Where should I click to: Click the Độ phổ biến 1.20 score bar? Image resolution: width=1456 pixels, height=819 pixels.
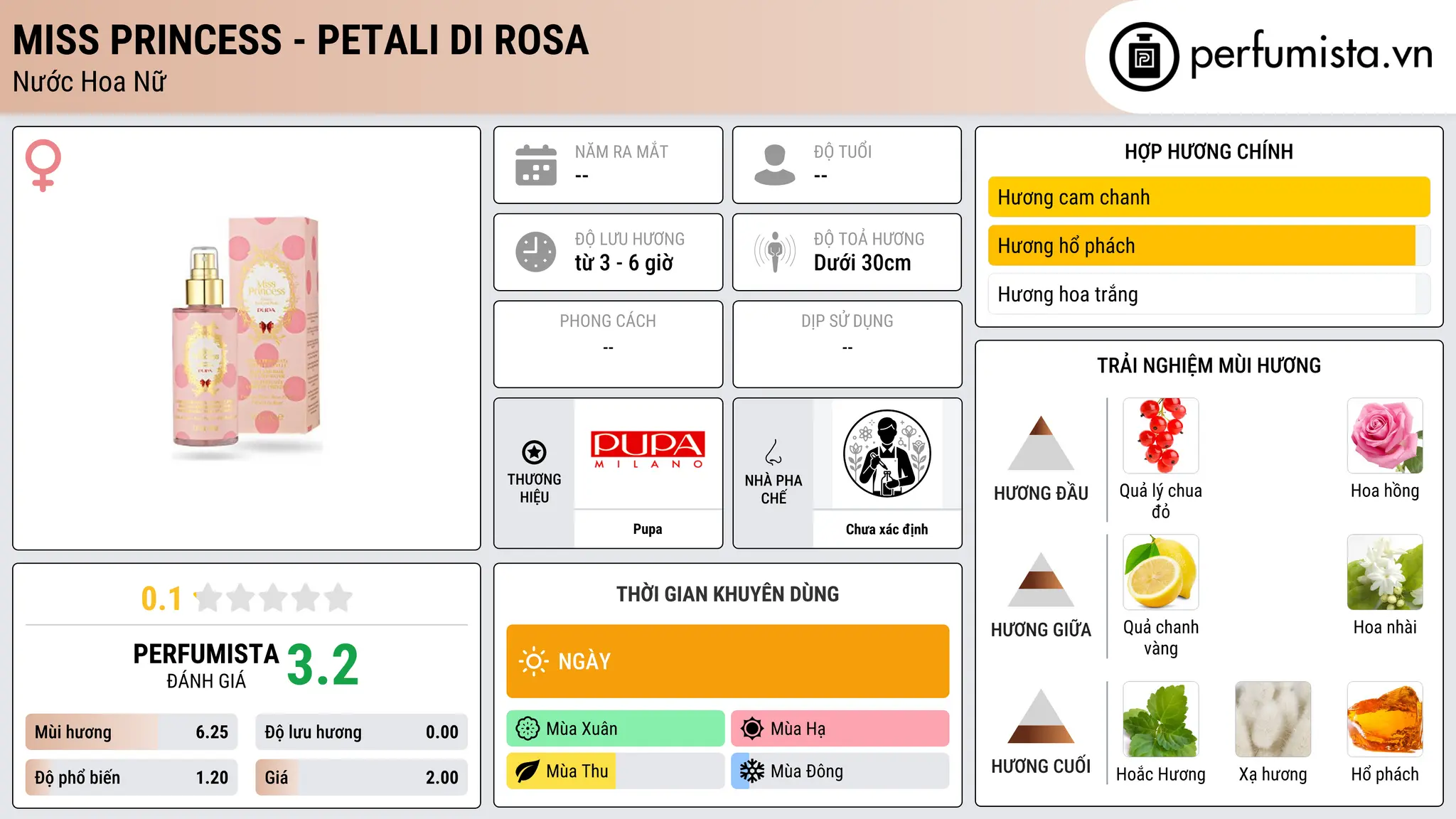click(132, 778)
